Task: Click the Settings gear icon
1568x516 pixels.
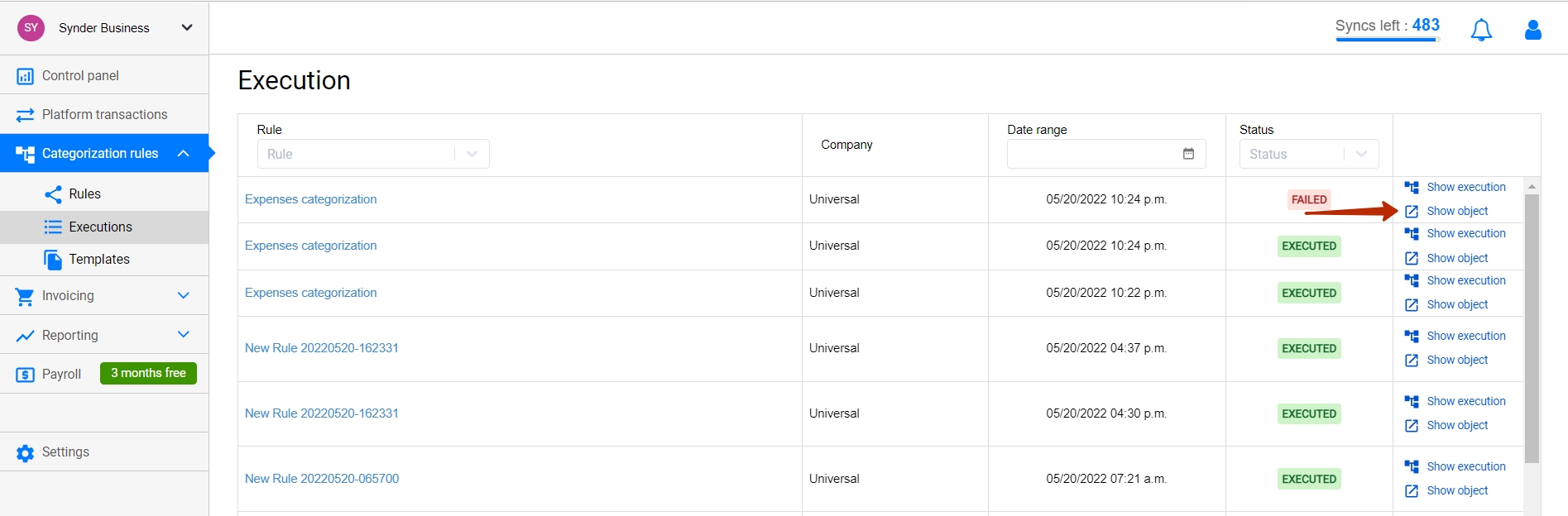Action: 25,453
